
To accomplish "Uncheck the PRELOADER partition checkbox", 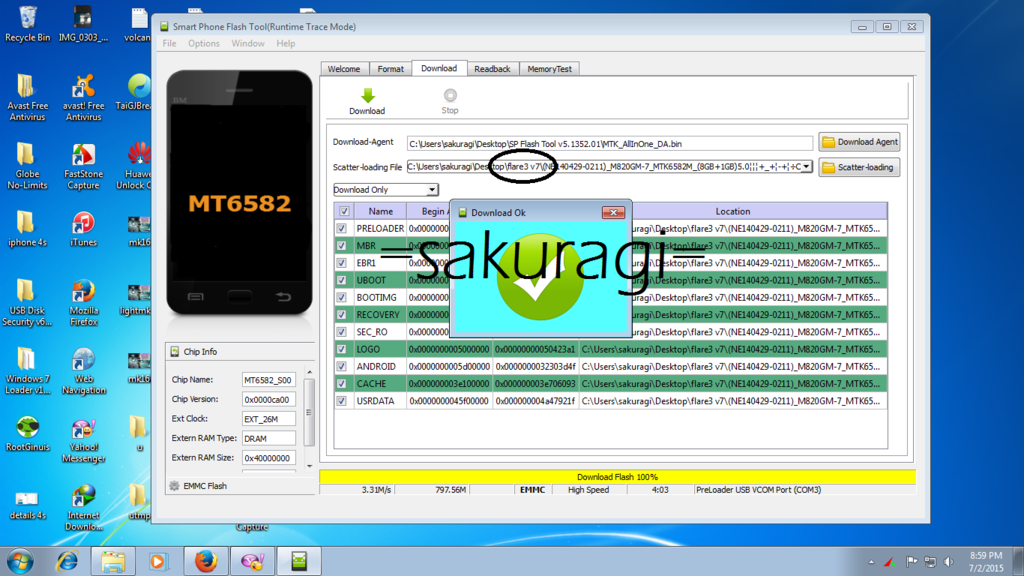I will coord(344,229).
